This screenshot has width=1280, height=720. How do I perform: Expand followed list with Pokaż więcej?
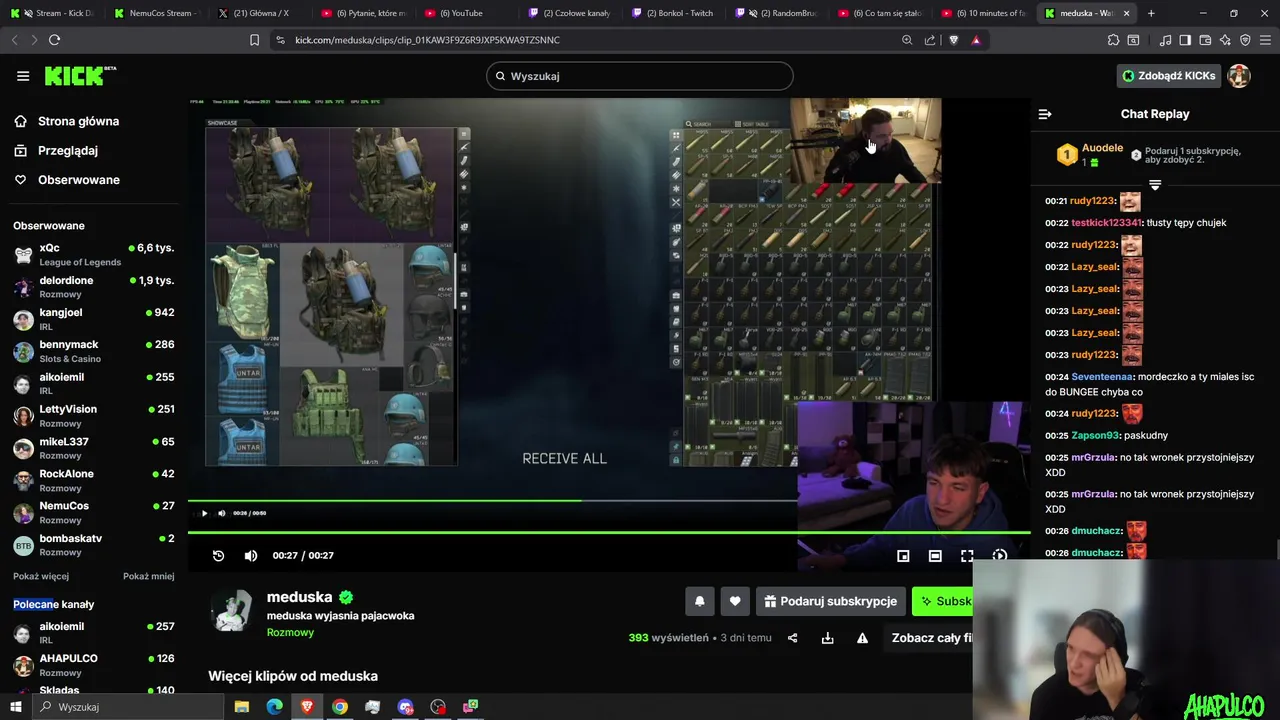tap(41, 577)
